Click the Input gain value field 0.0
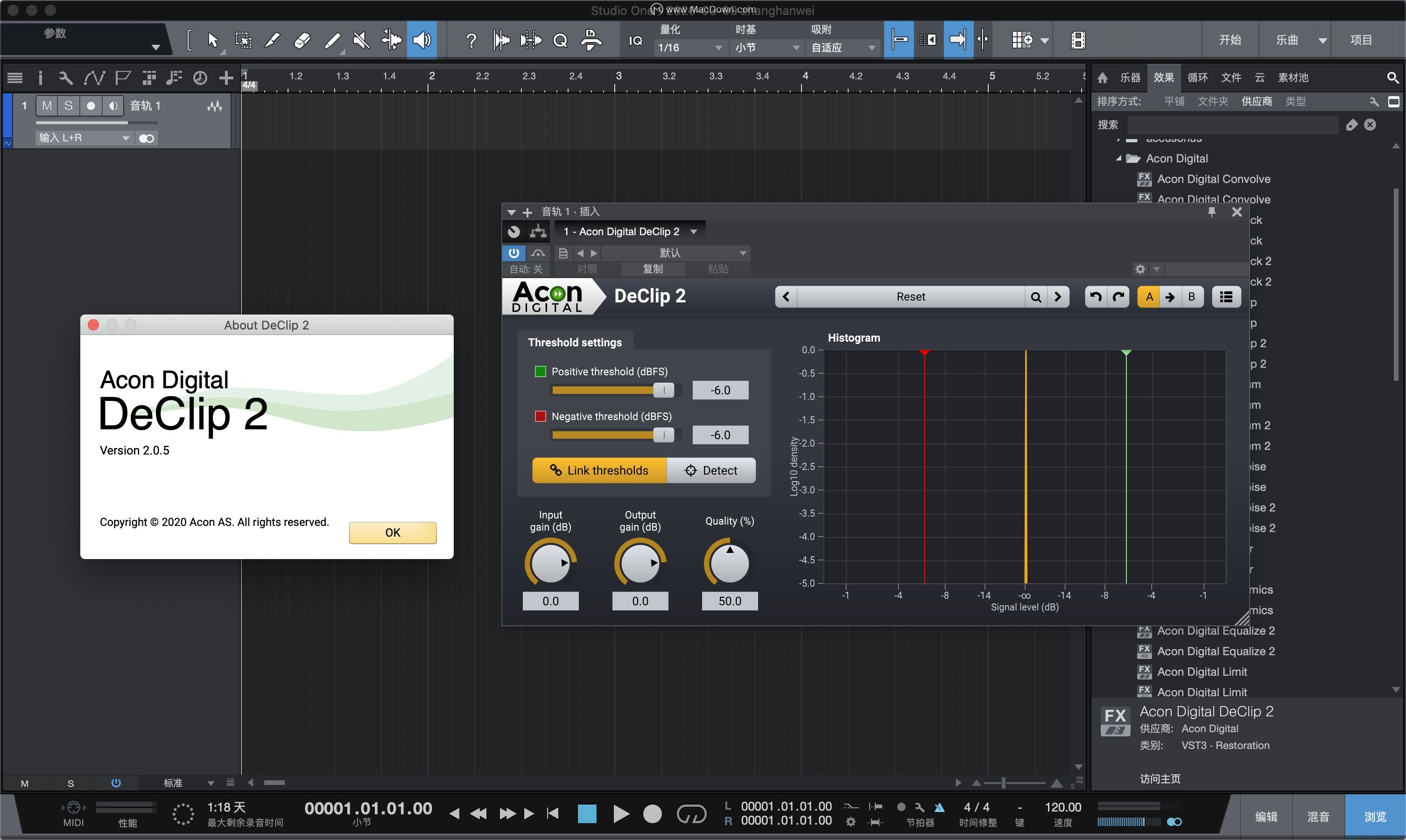 [550, 601]
